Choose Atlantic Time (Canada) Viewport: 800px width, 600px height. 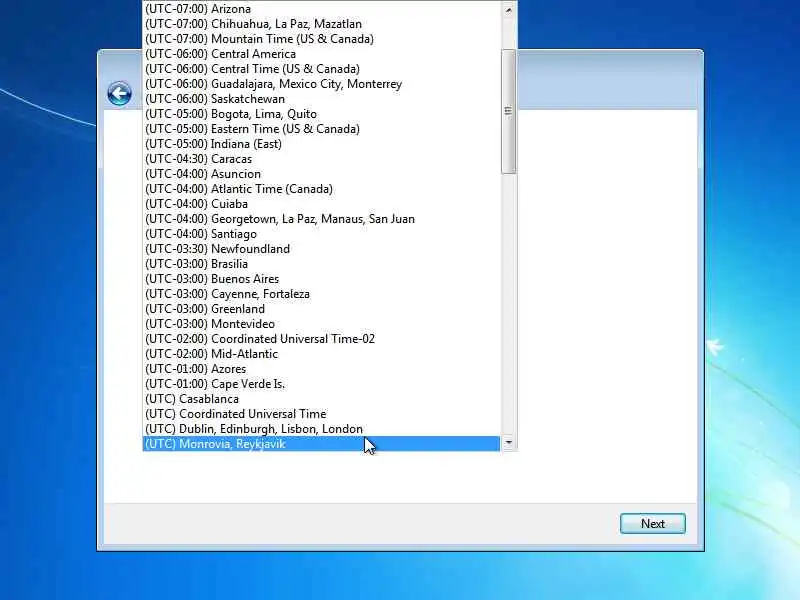point(321,189)
